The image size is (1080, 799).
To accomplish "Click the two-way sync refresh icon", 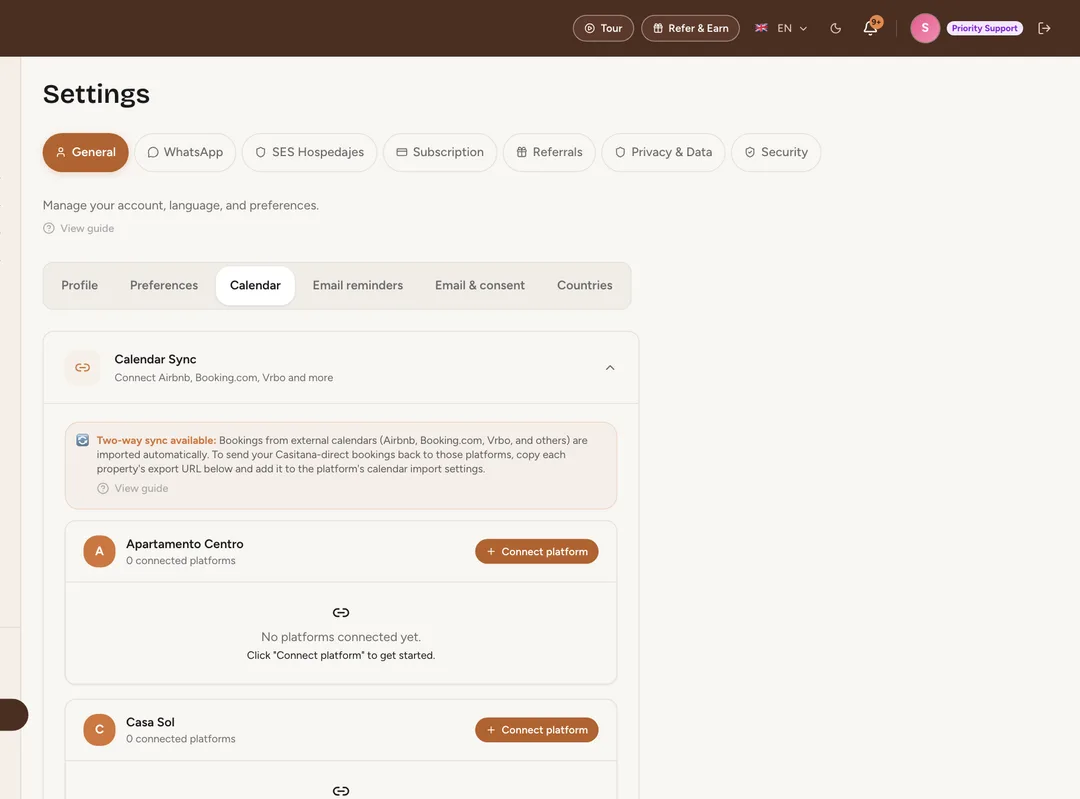I will [x=83, y=440].
